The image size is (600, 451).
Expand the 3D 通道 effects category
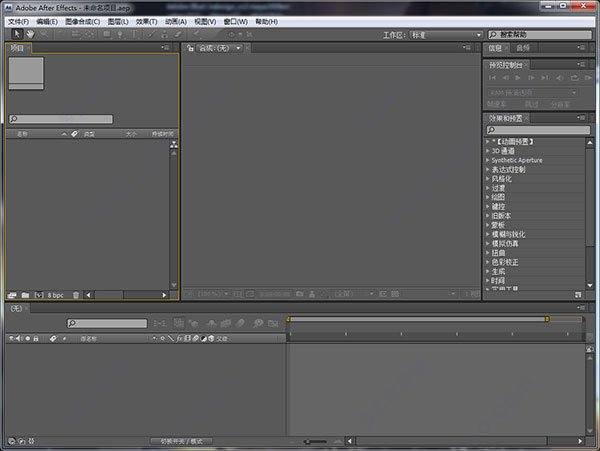point(488,151)
